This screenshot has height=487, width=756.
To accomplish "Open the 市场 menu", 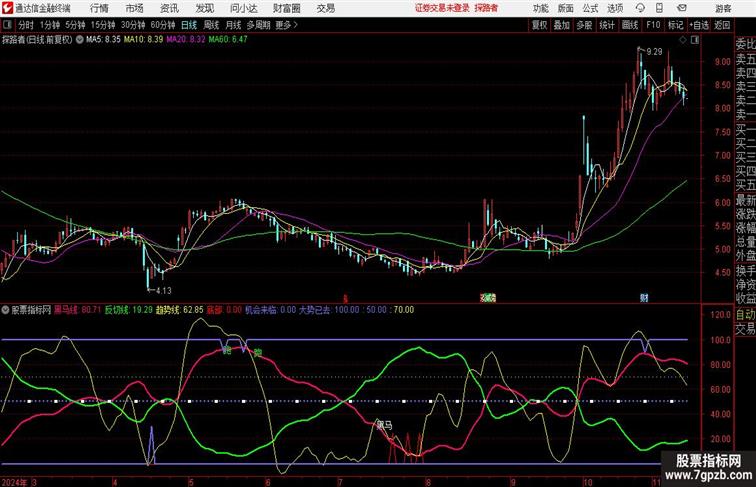I will coord(135,8).
